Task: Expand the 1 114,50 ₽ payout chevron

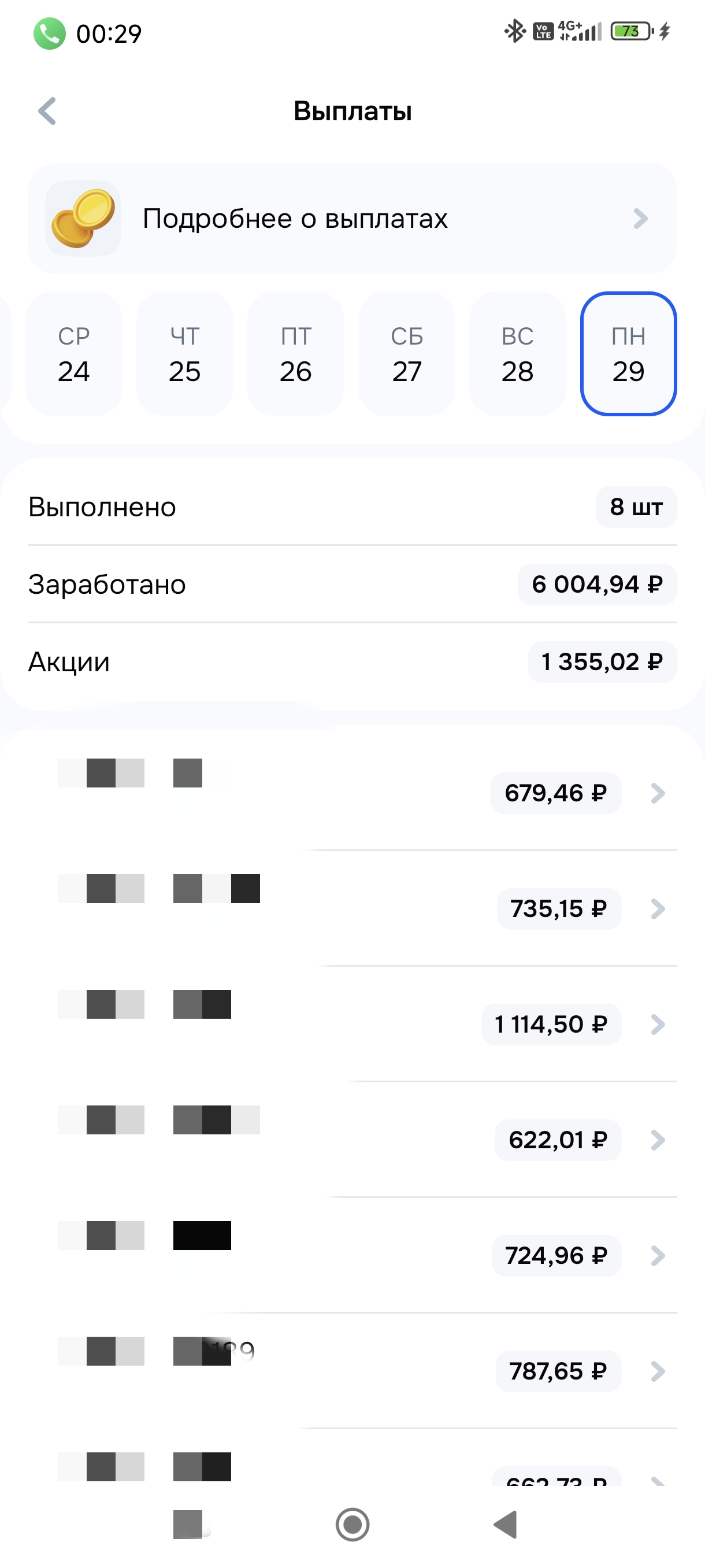Action: pyautogui.click(x=658, y=1025)
